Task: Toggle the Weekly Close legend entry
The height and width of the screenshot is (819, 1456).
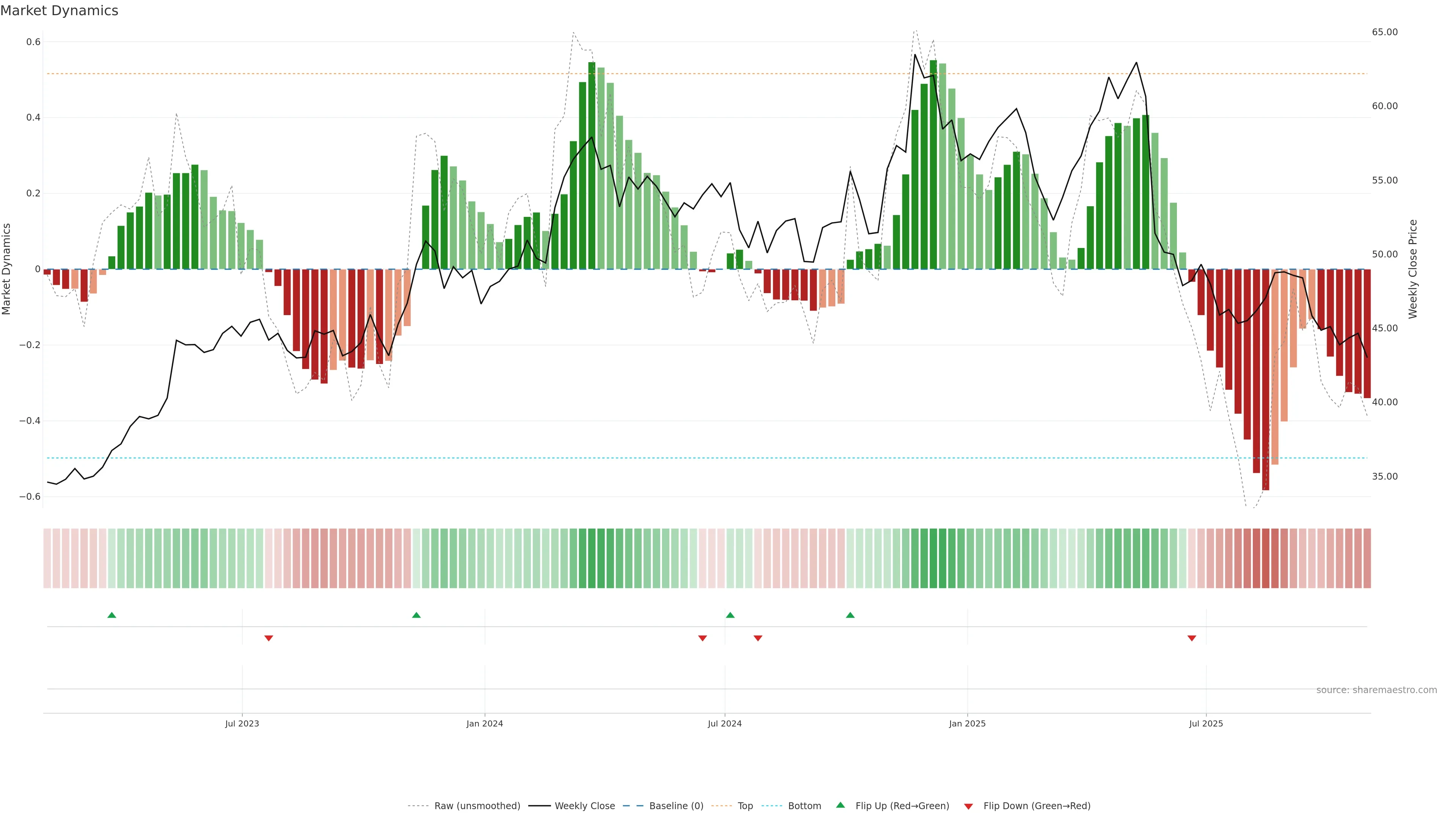Action: [584, 806]
